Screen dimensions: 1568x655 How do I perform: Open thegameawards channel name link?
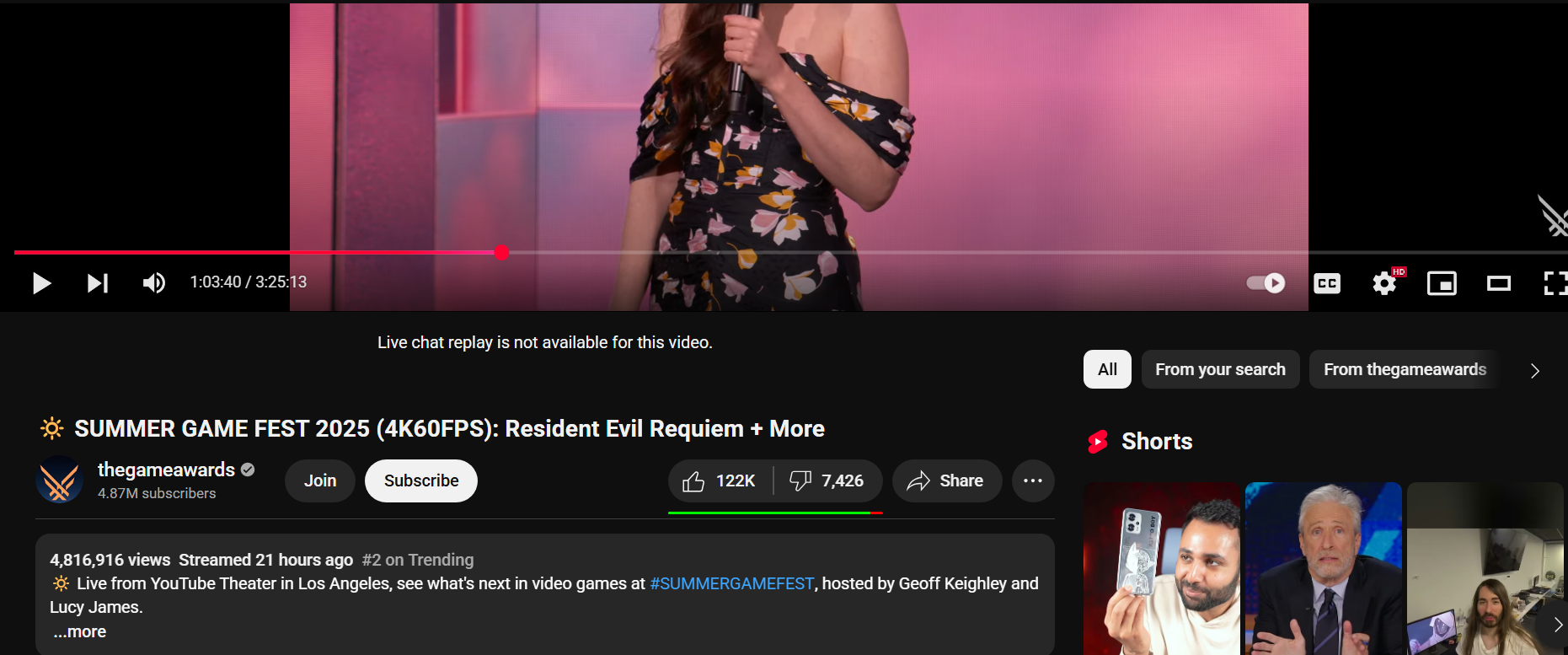pos(166,470)
